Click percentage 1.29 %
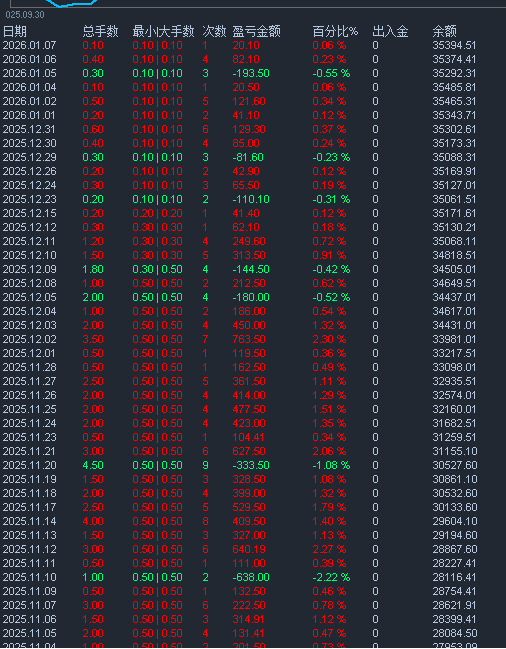Screen dimensions: 506x649 [329, 395]
